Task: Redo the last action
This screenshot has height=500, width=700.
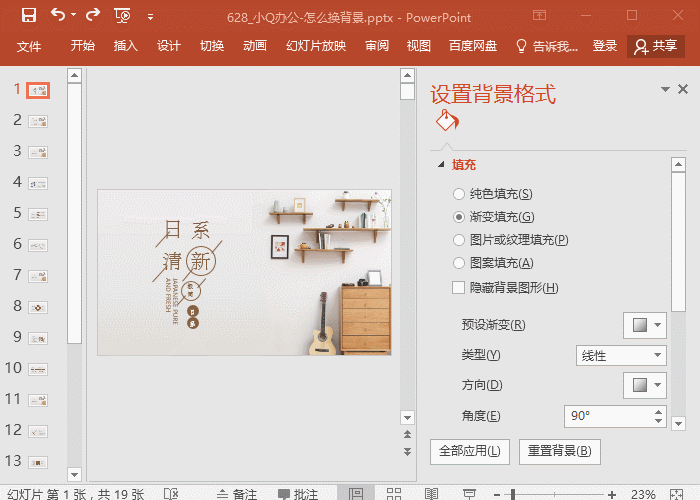Action: click(93, 15)
